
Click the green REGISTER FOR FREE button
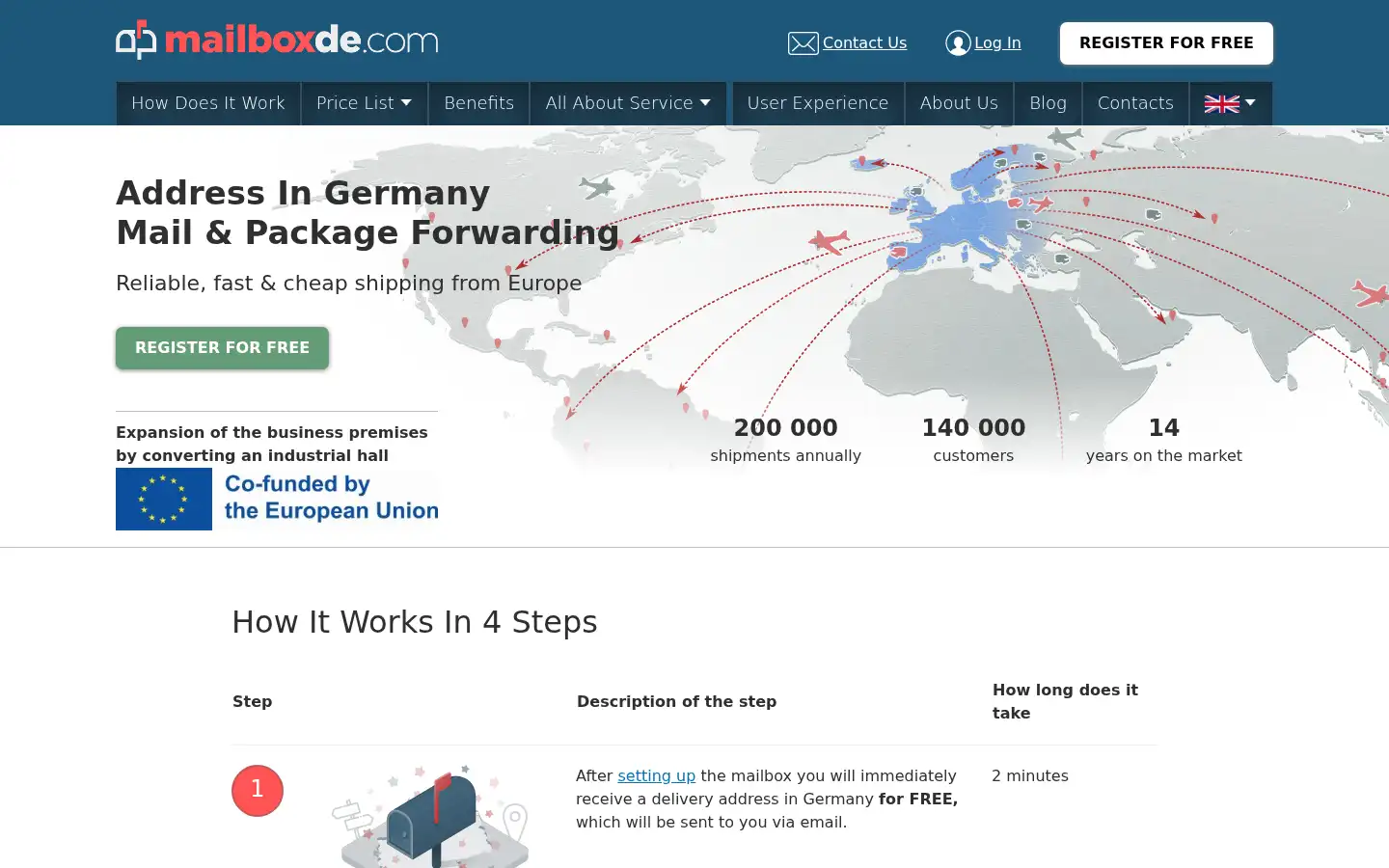click(x=222, y=347)
